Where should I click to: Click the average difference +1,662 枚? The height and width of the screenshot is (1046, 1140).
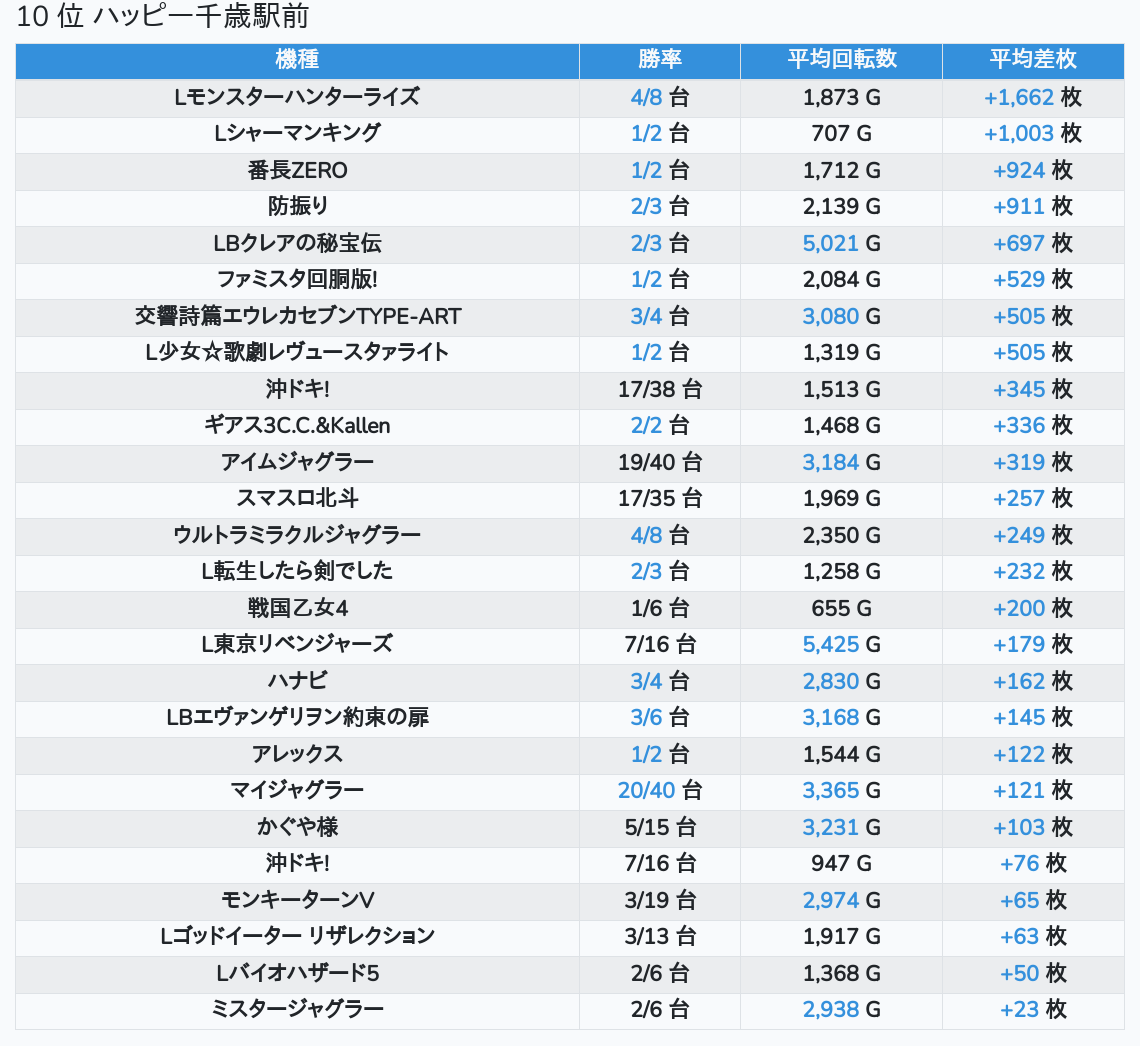[1033, 97]
